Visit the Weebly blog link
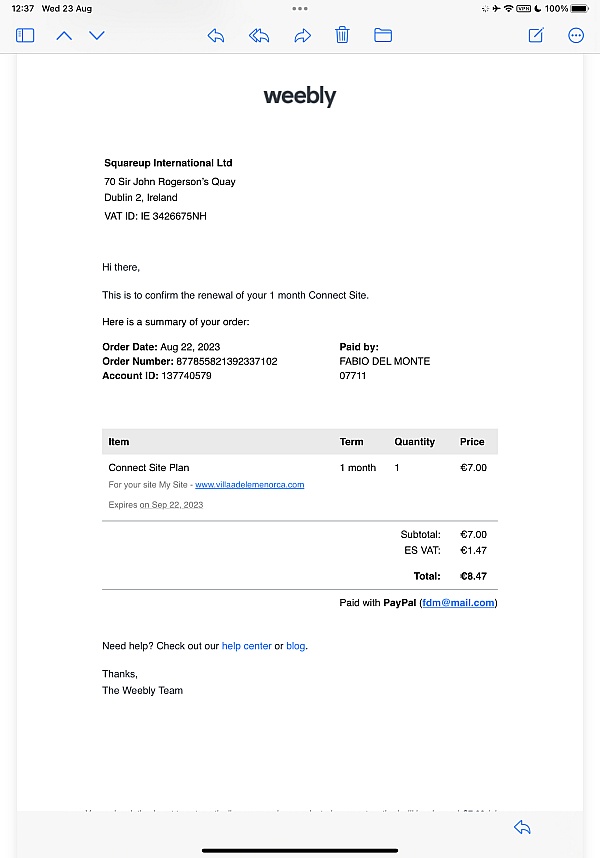 (295, 646)
